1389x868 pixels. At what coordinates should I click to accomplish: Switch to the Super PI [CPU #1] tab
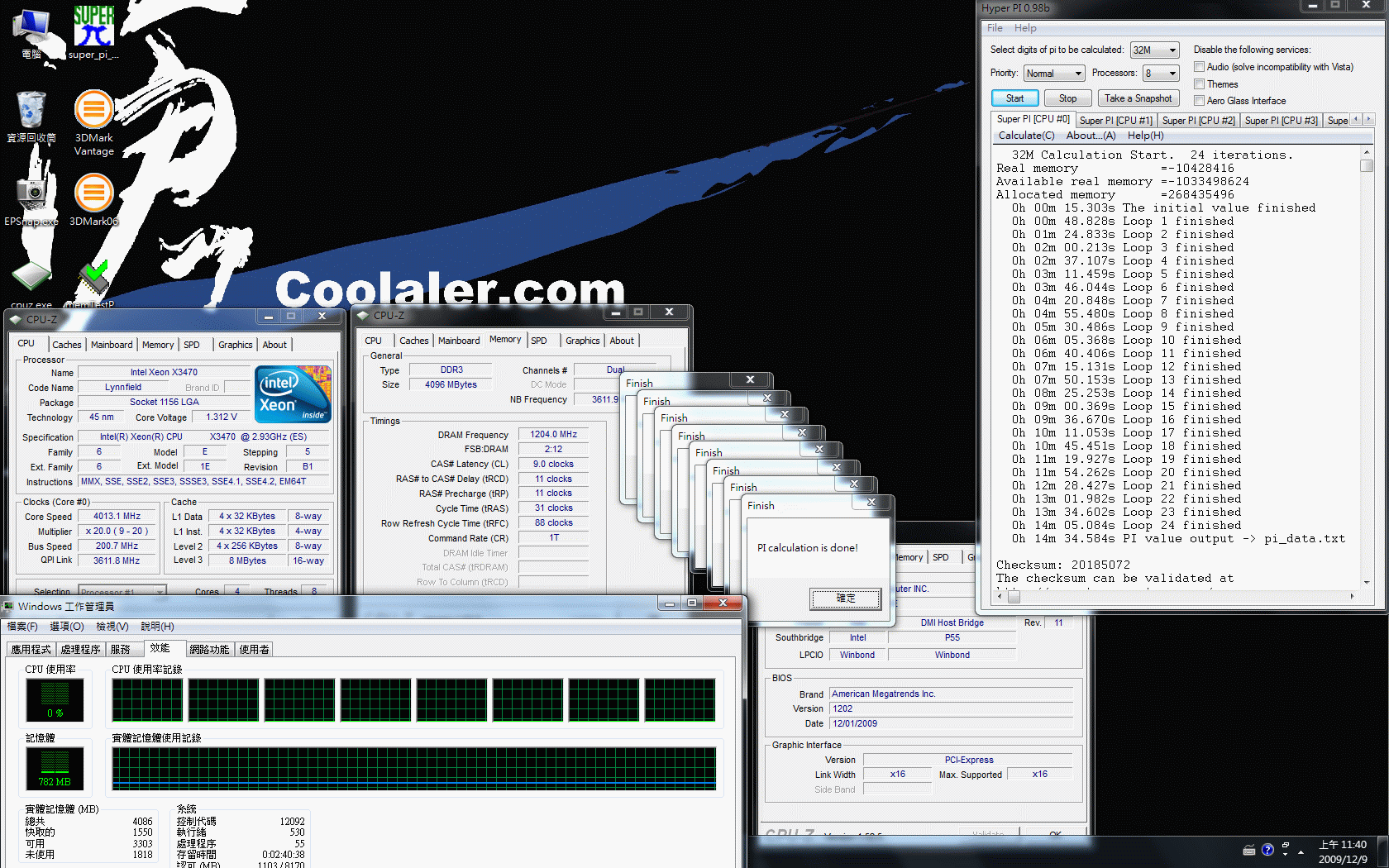[1115, 121]
